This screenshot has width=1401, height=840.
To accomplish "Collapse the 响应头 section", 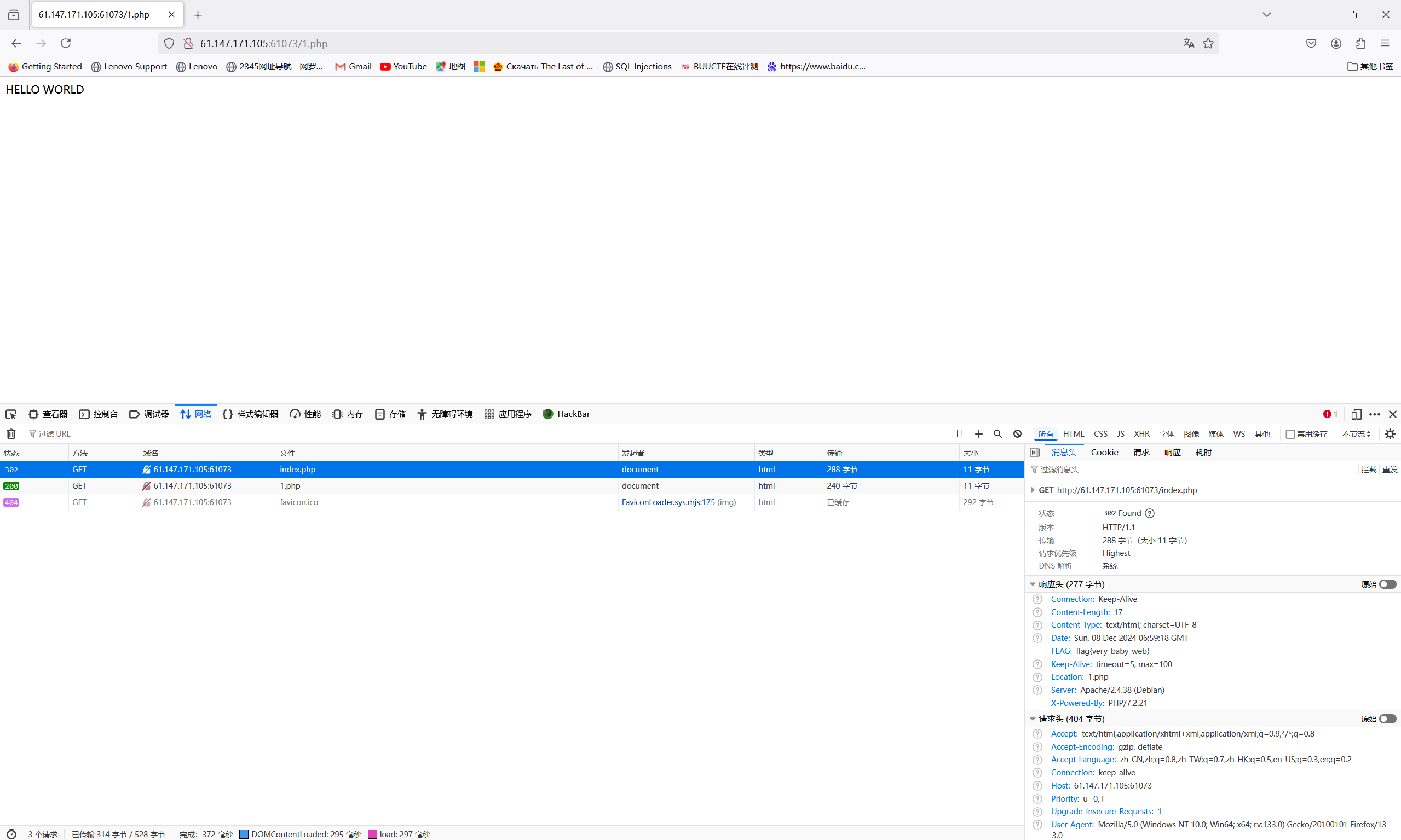I will (x=1033, y=584).
